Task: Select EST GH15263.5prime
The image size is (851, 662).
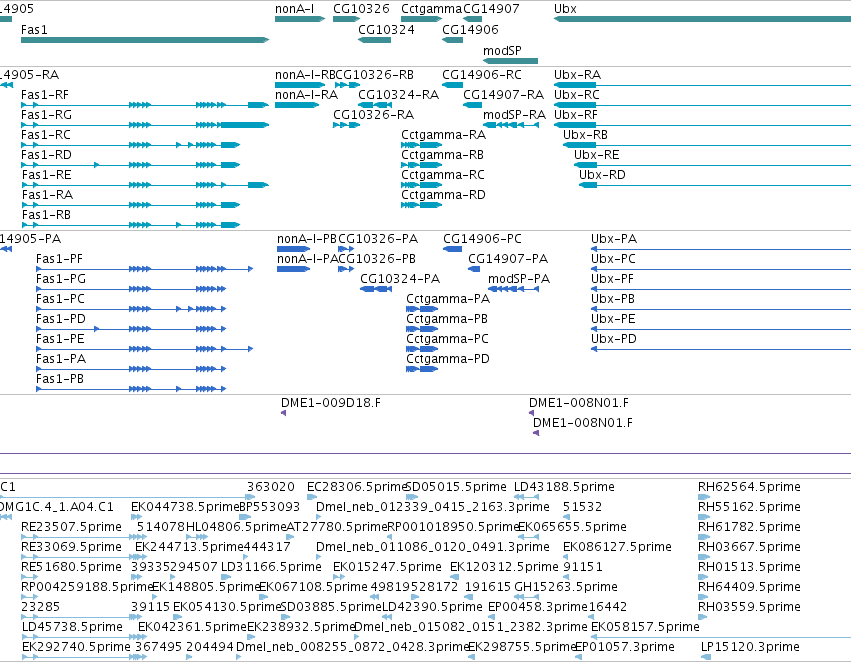Action: click(x=526, y=596)
